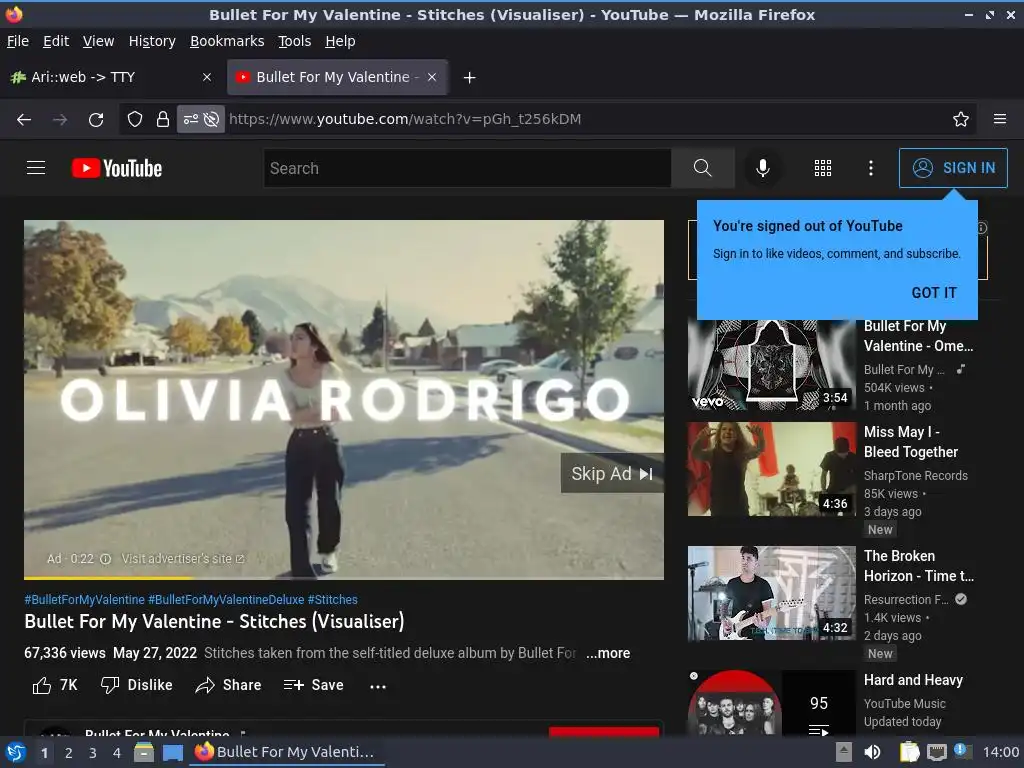Switch to workspace 2 in taskbar

(x=68, y=753)
